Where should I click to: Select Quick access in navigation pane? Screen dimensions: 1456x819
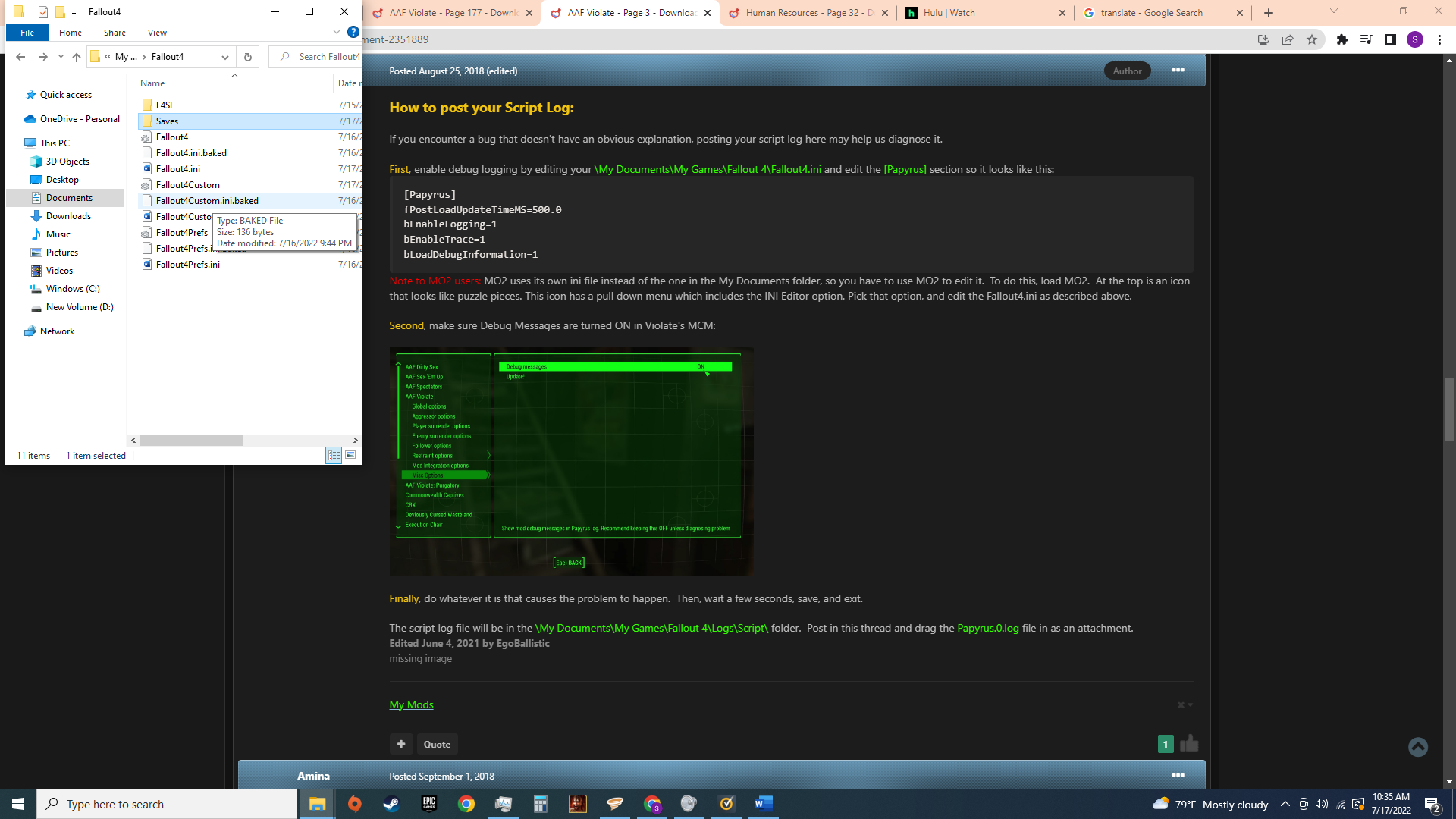point(65,95)
